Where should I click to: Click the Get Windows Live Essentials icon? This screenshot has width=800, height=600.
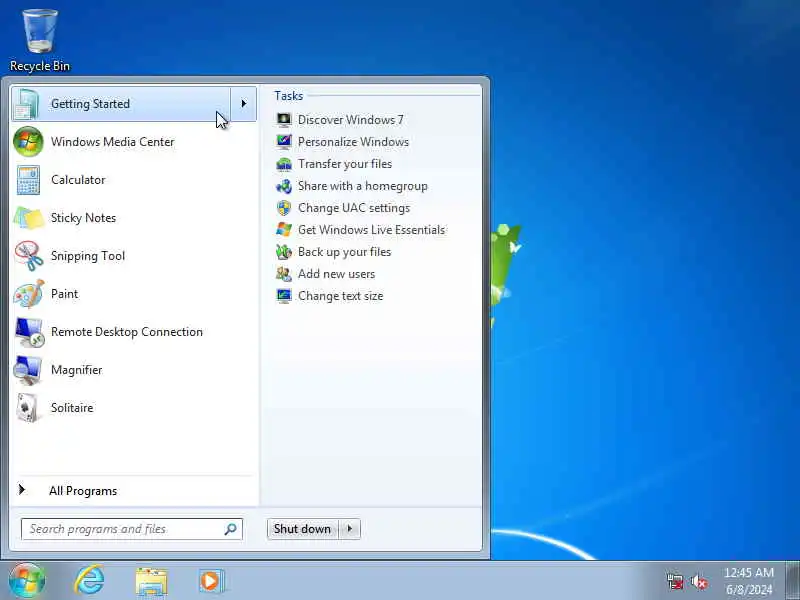coord(284,230)
